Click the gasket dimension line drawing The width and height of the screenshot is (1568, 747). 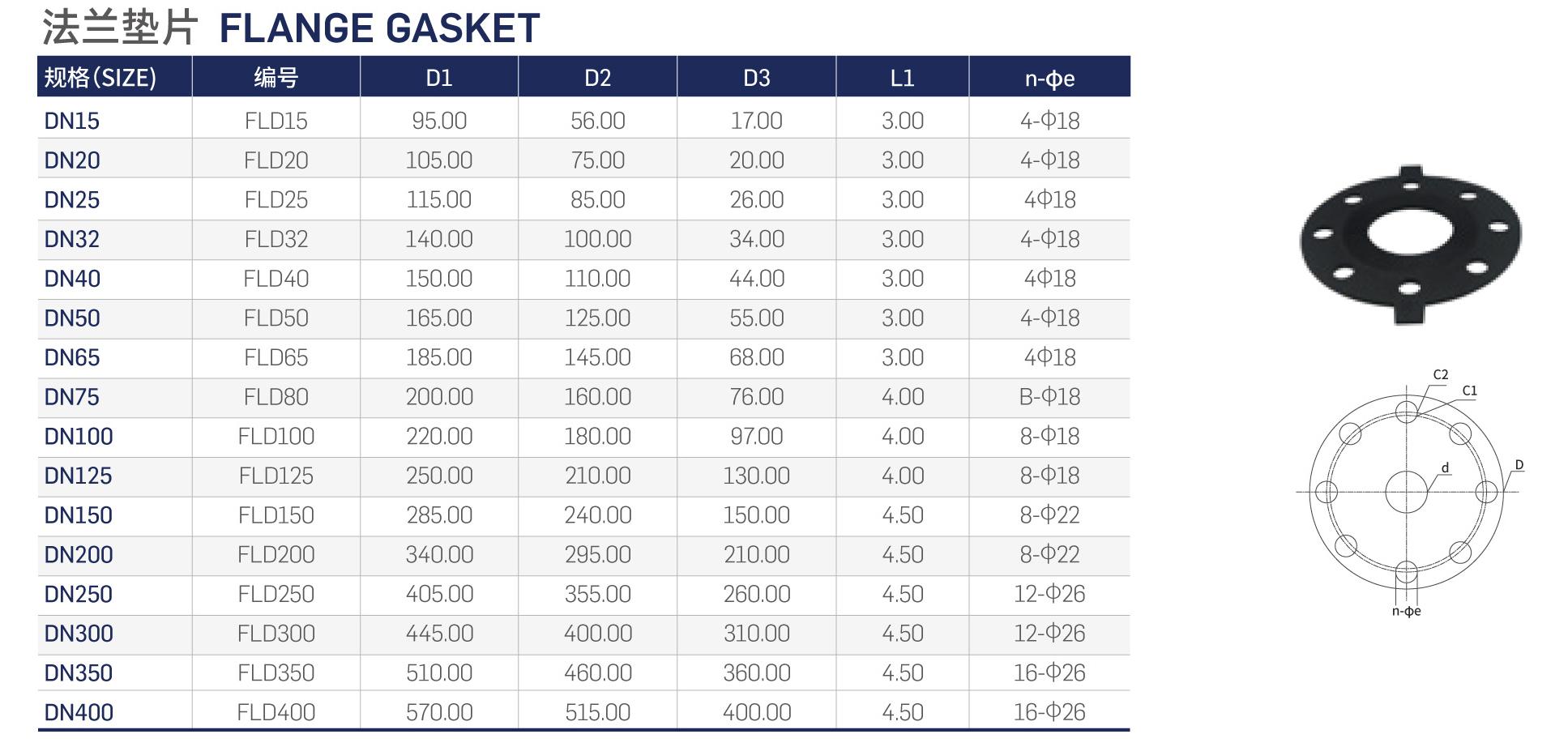pos(1411,492)
